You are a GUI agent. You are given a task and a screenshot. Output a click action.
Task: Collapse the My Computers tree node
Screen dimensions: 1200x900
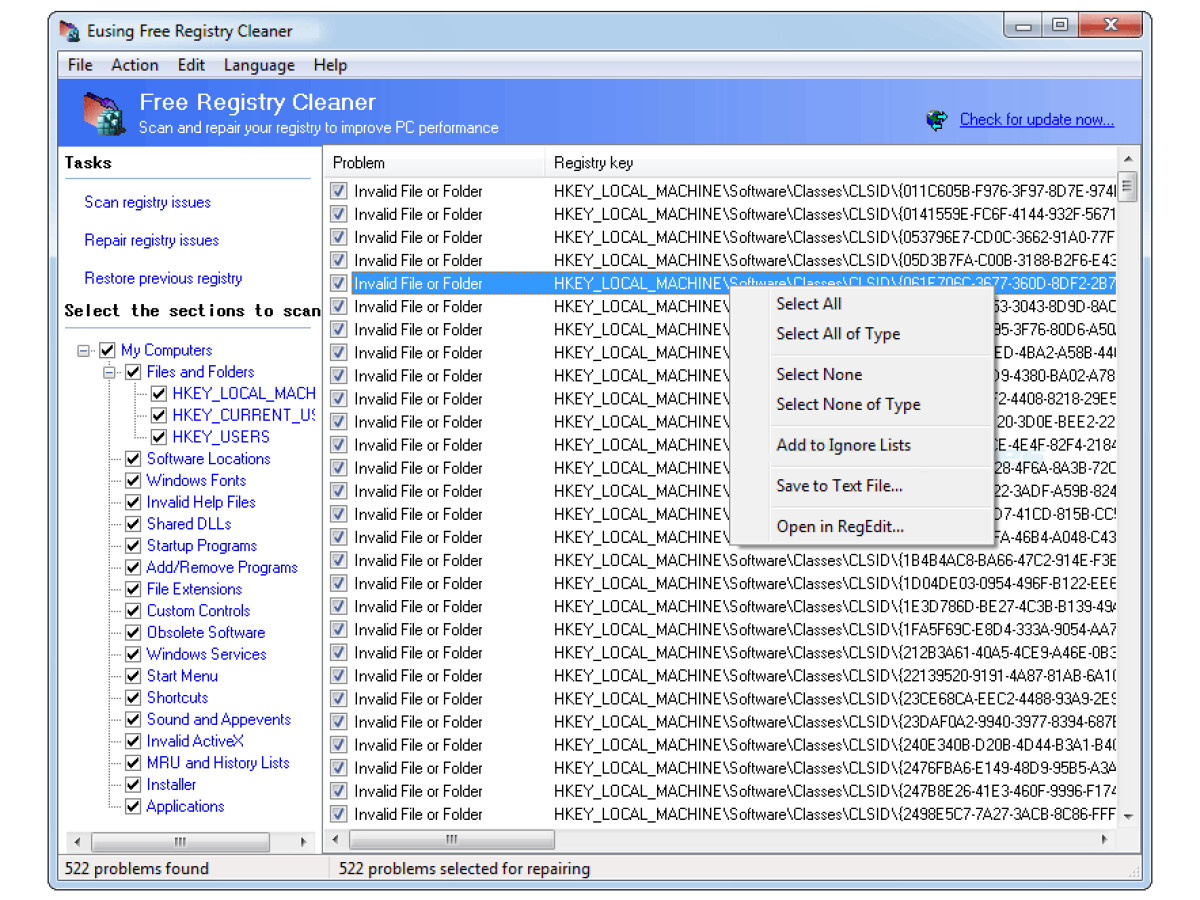click(x=83, y=351)
